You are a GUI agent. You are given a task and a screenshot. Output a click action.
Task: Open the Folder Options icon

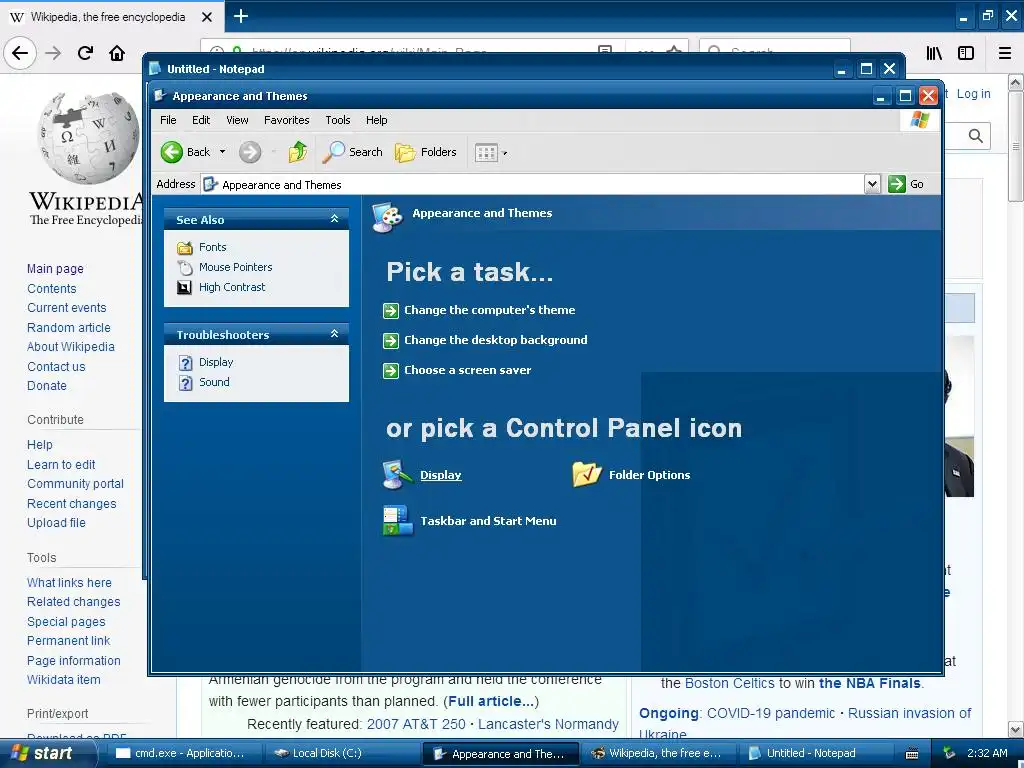(x=586, y=474)
